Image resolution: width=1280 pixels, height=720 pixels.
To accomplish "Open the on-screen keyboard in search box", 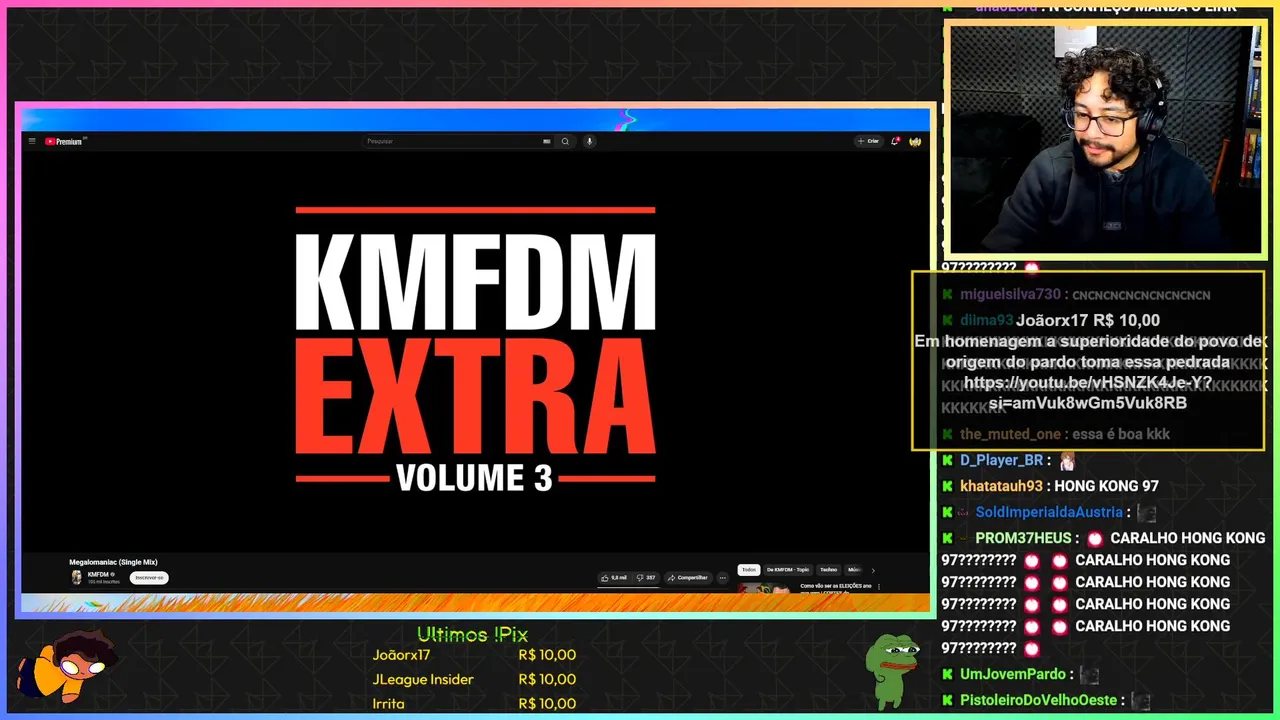I will pyautogui.click(x=547, y=141).
